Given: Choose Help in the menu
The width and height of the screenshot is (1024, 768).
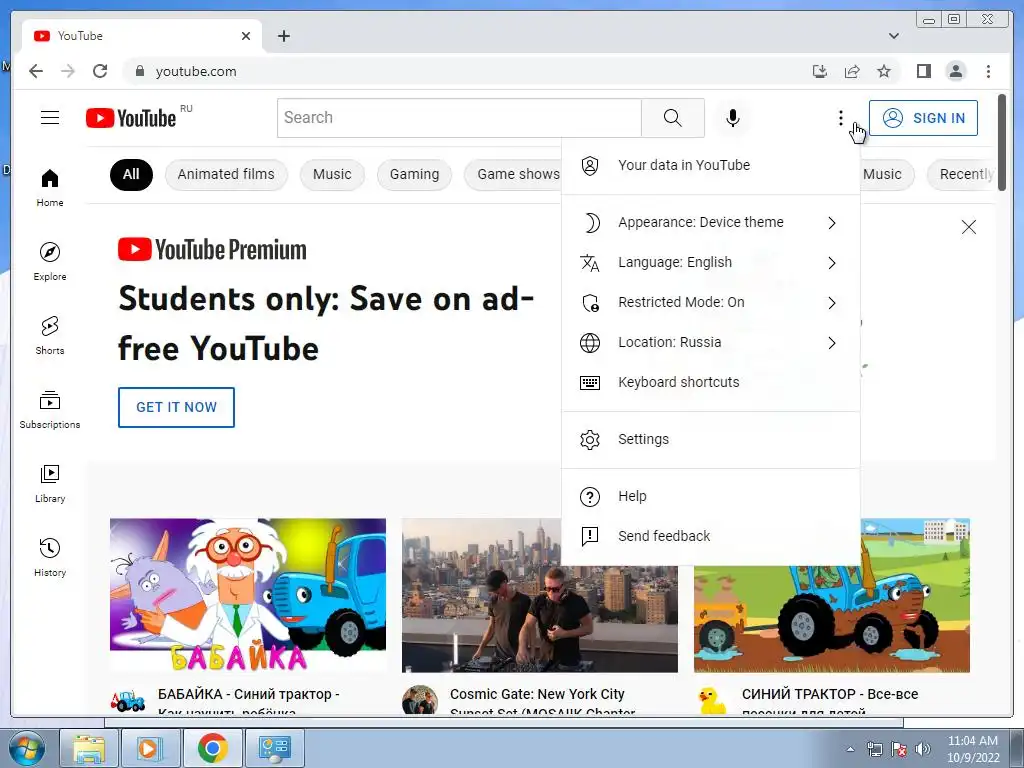Looking at the screenshot, I should coord(711,496).
